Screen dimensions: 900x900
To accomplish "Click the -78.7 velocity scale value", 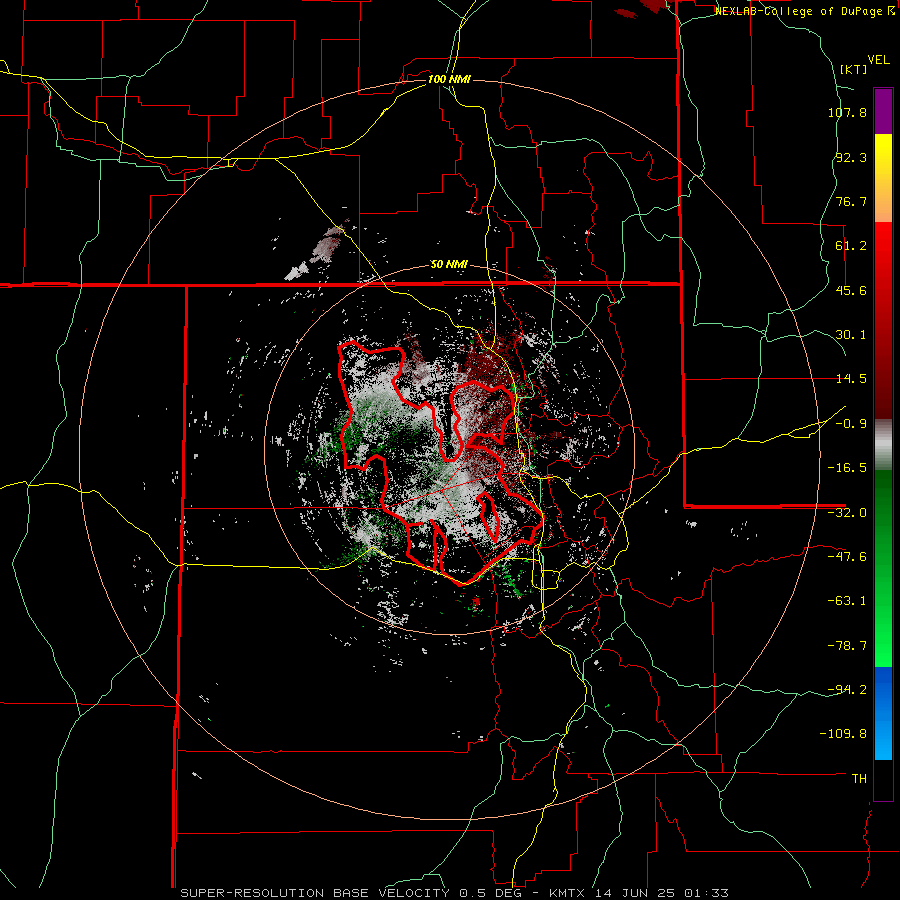I will pos(847,646).
